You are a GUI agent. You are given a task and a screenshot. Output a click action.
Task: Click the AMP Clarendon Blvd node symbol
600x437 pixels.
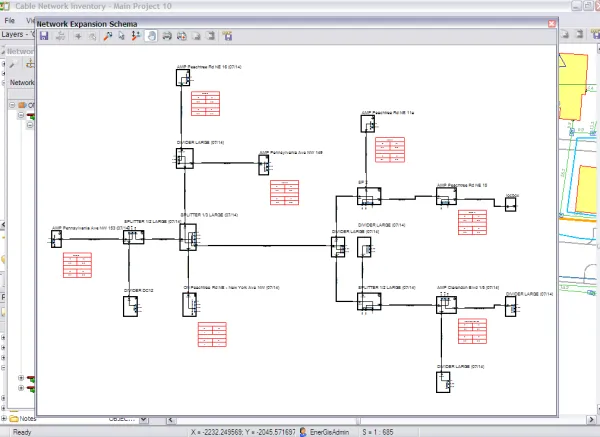(445, 304)
